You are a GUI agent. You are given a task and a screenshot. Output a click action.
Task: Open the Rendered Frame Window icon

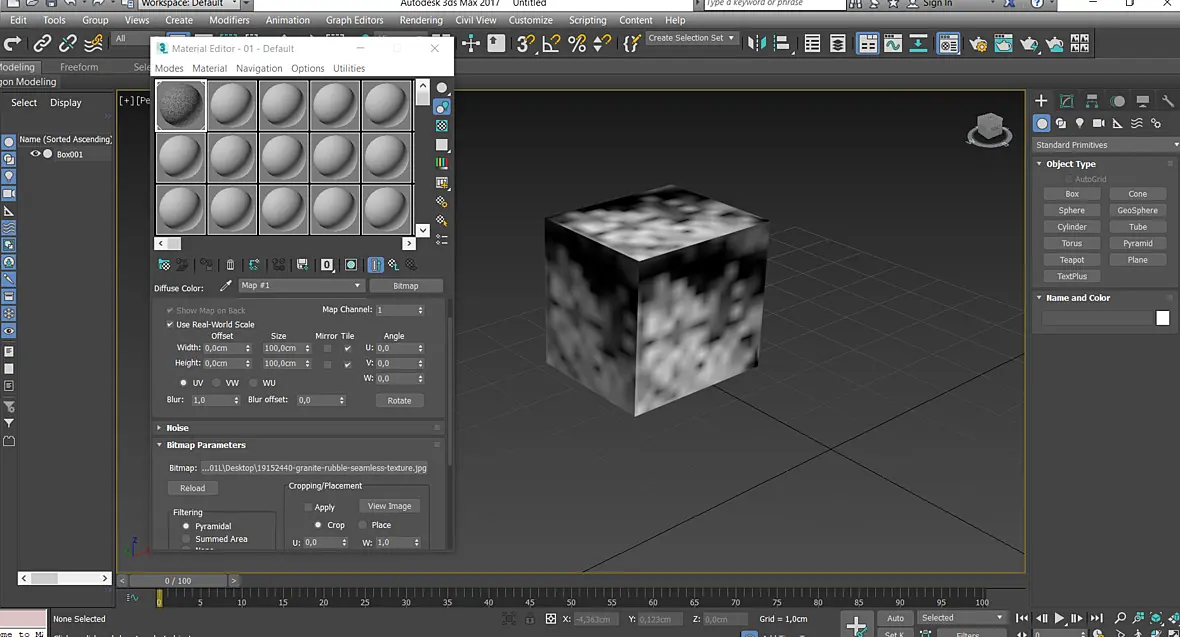point(1003,44)
